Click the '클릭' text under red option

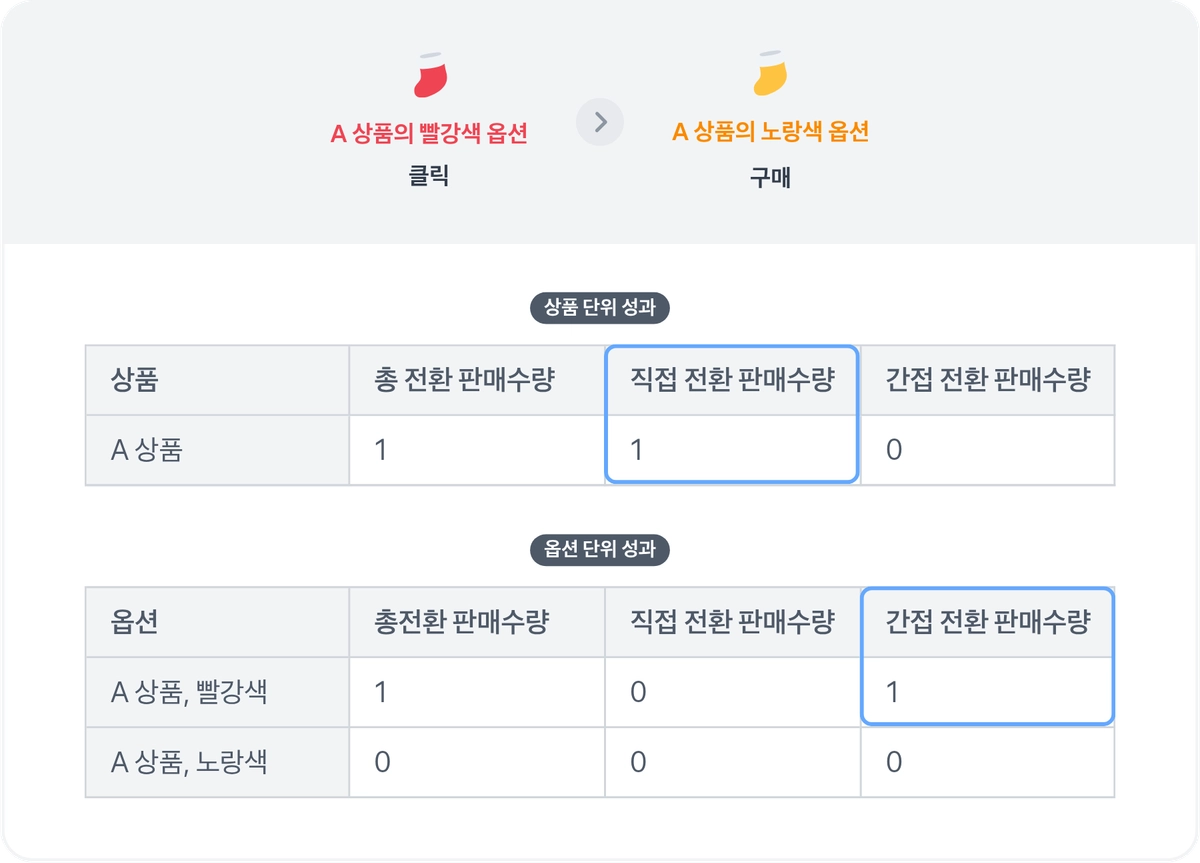point(429,177)
